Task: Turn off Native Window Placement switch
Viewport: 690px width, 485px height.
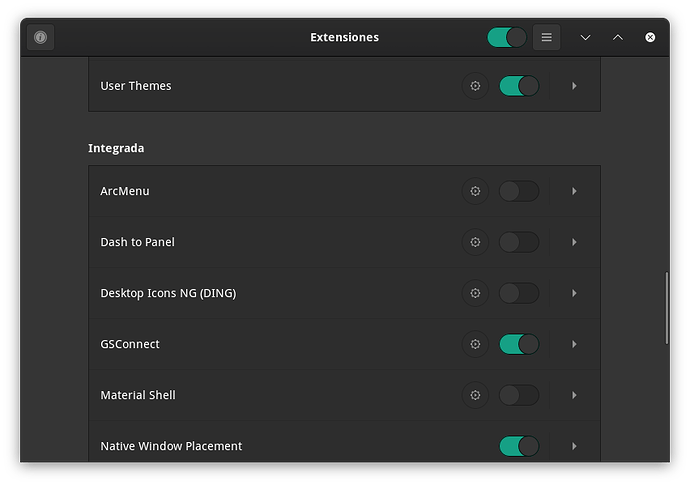Action: (x=519, y=446)
